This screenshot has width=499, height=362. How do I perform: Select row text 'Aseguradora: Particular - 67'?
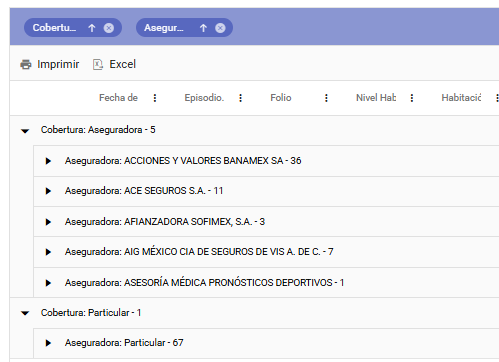tap(124, 343)
